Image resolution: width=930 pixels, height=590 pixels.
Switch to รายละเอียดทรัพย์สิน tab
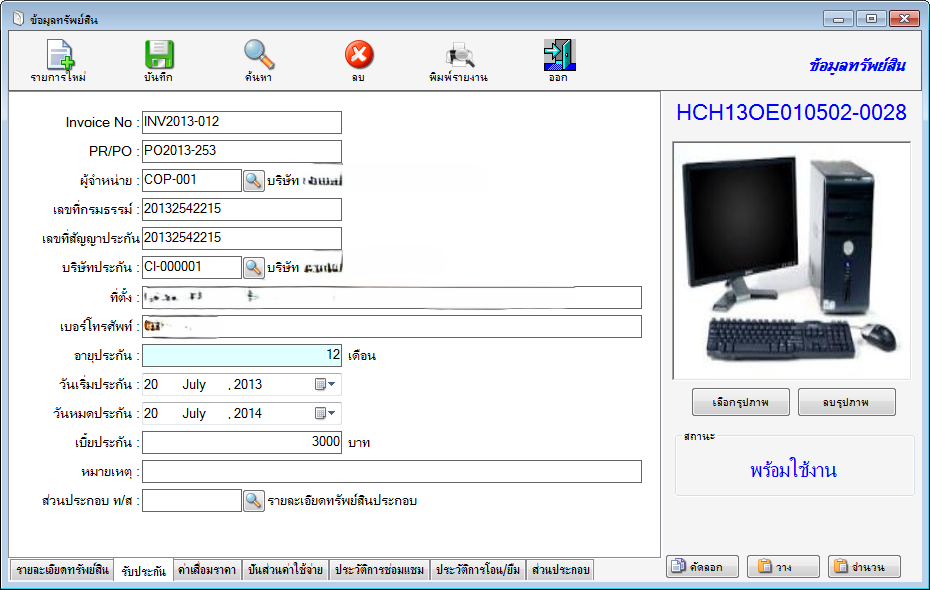point(62,570)
